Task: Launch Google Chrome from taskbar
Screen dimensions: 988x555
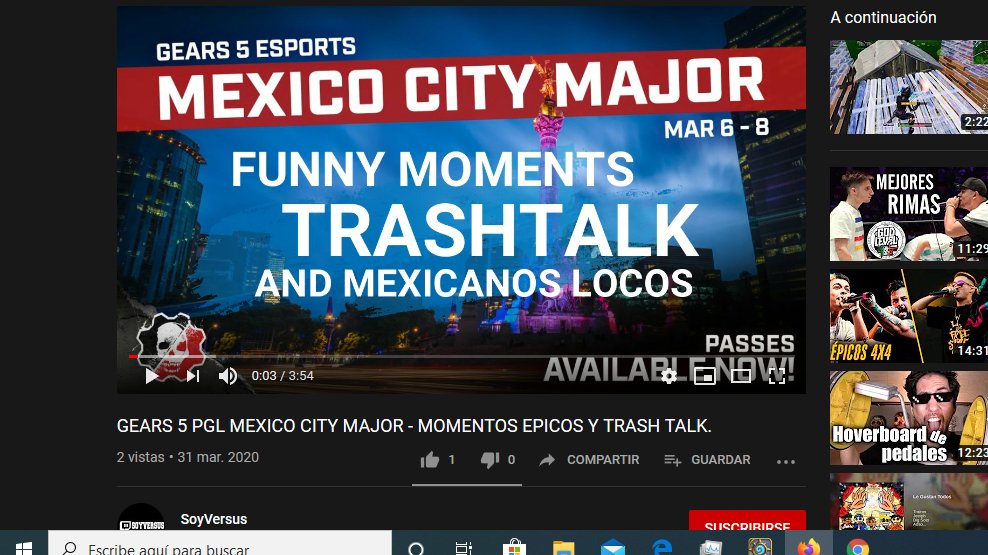Action: click(858, 548)
